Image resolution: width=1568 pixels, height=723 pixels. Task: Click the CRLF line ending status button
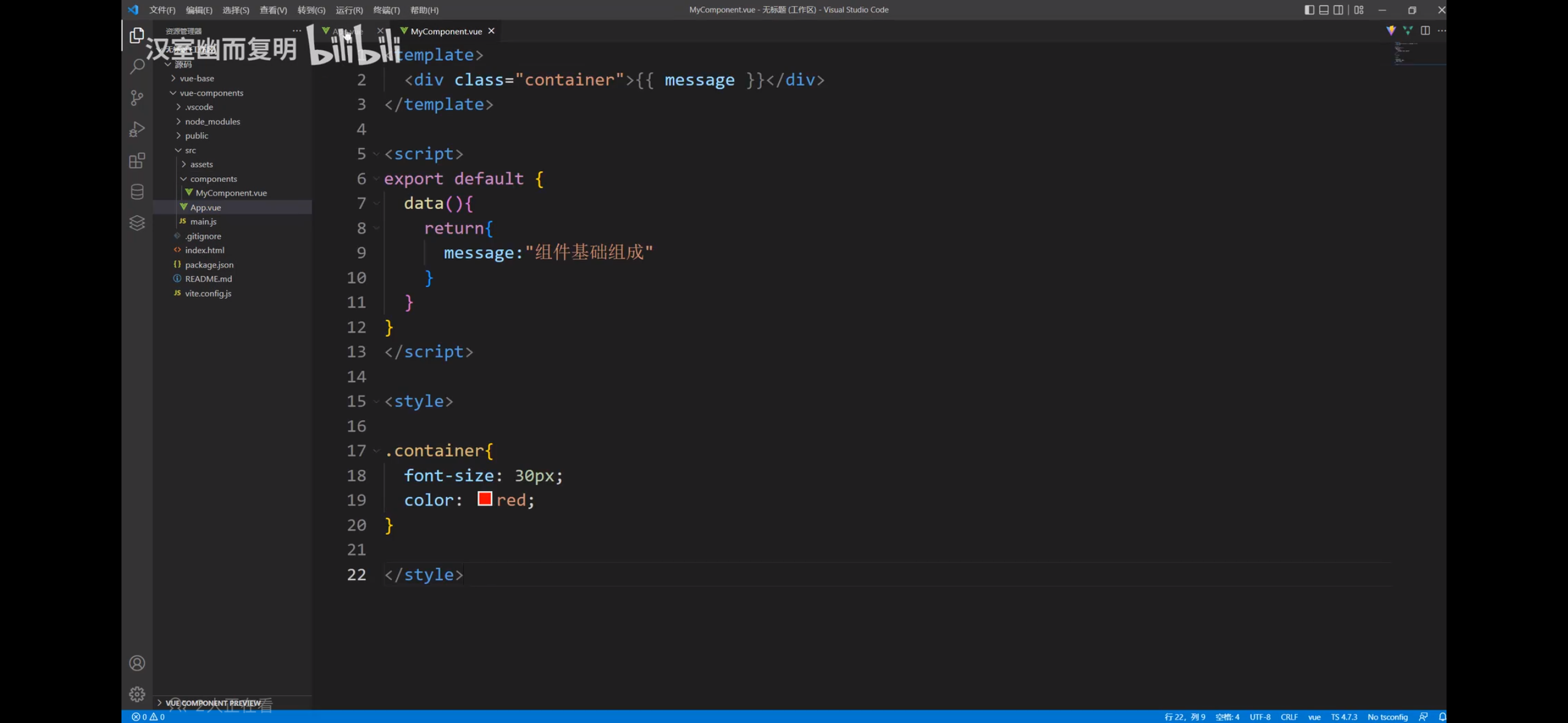pos(1289,717)
